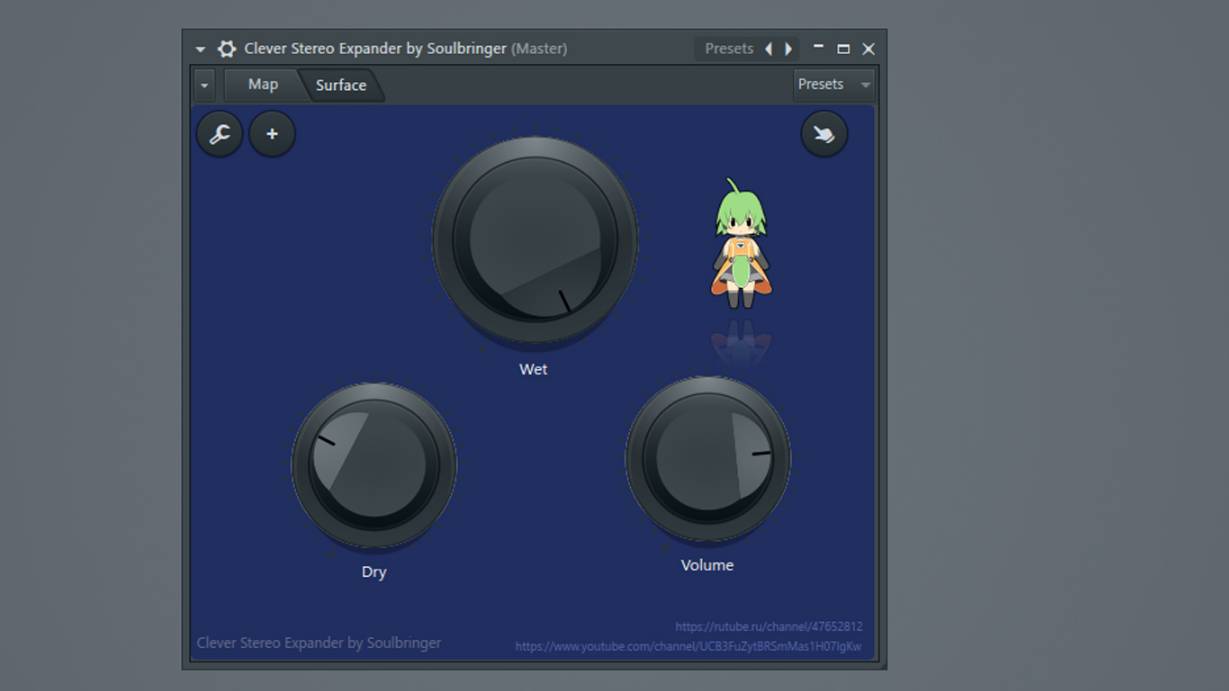Image resolution: width=1229 pixels, height=691 pixels.
Task: Click the round hand icon button at top right
Action: point(824,134)
